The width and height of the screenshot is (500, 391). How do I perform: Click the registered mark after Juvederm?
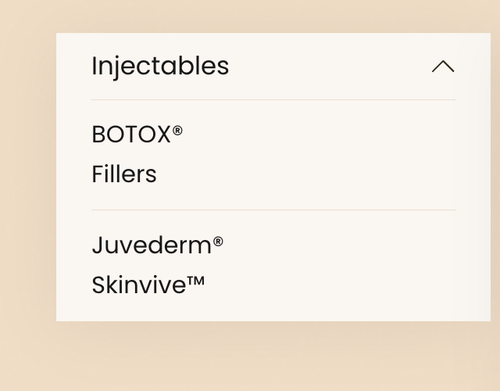(x=218, y=241)
